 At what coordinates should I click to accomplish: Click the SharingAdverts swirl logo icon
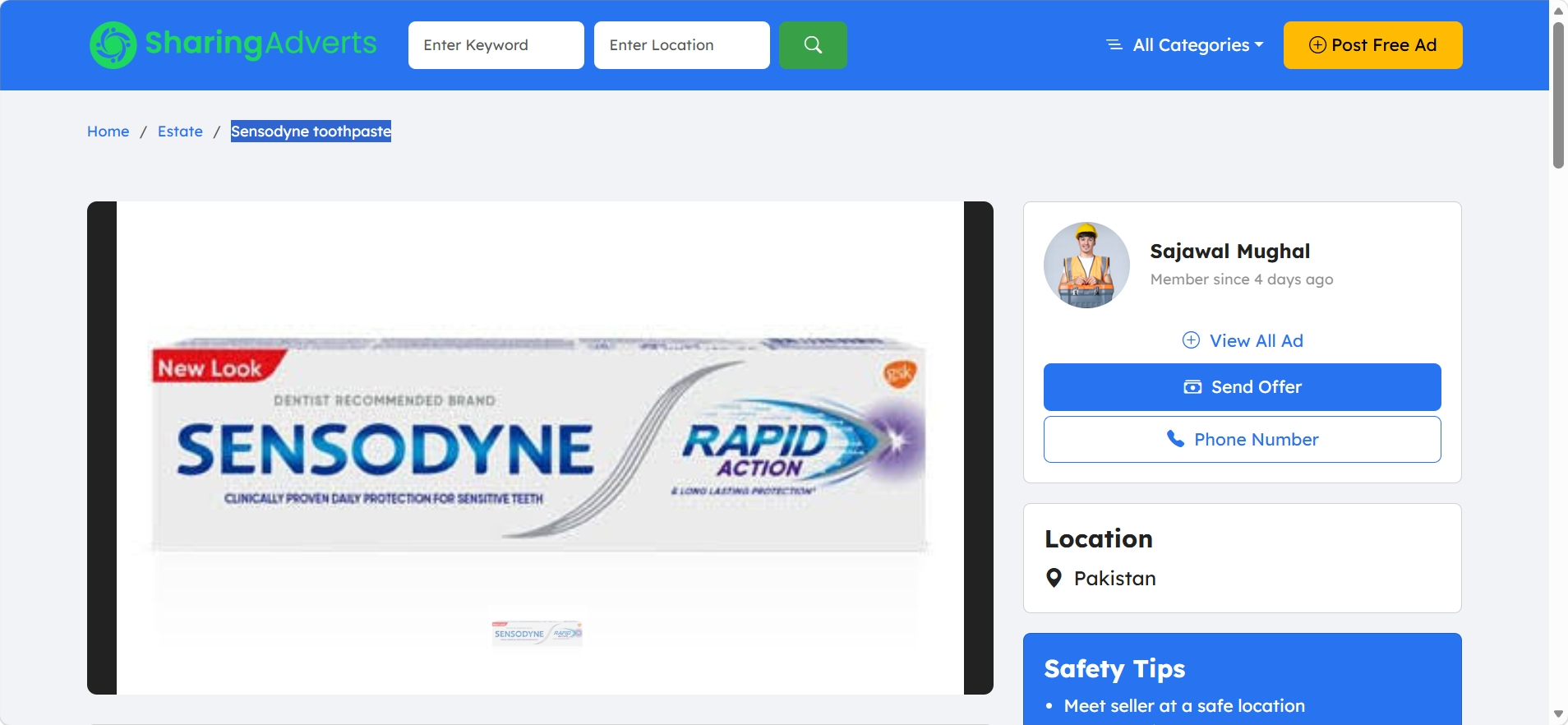[x=113, y=45]
